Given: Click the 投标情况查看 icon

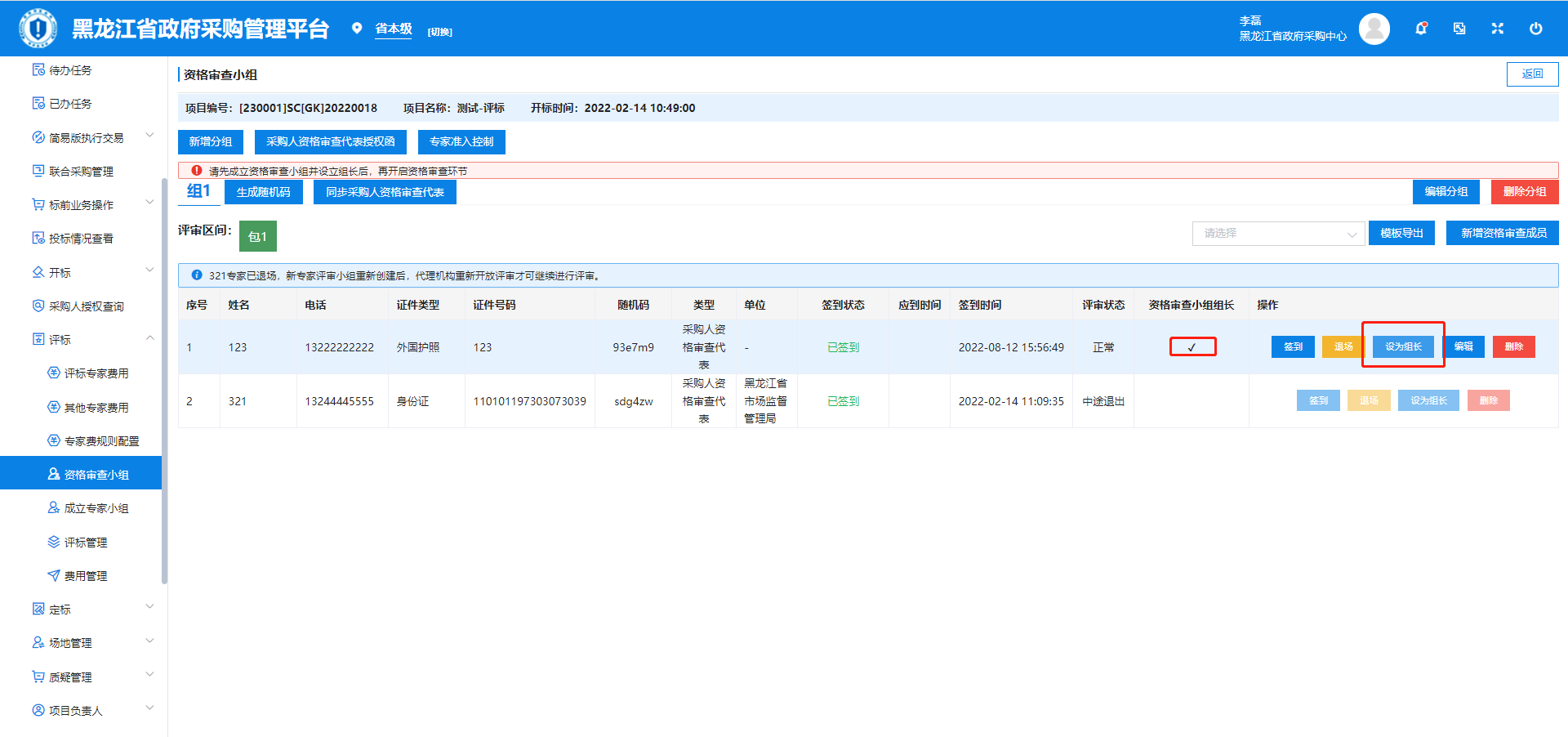Looking at the screenshot, I should pyautogui.click(x=38, y=238).
